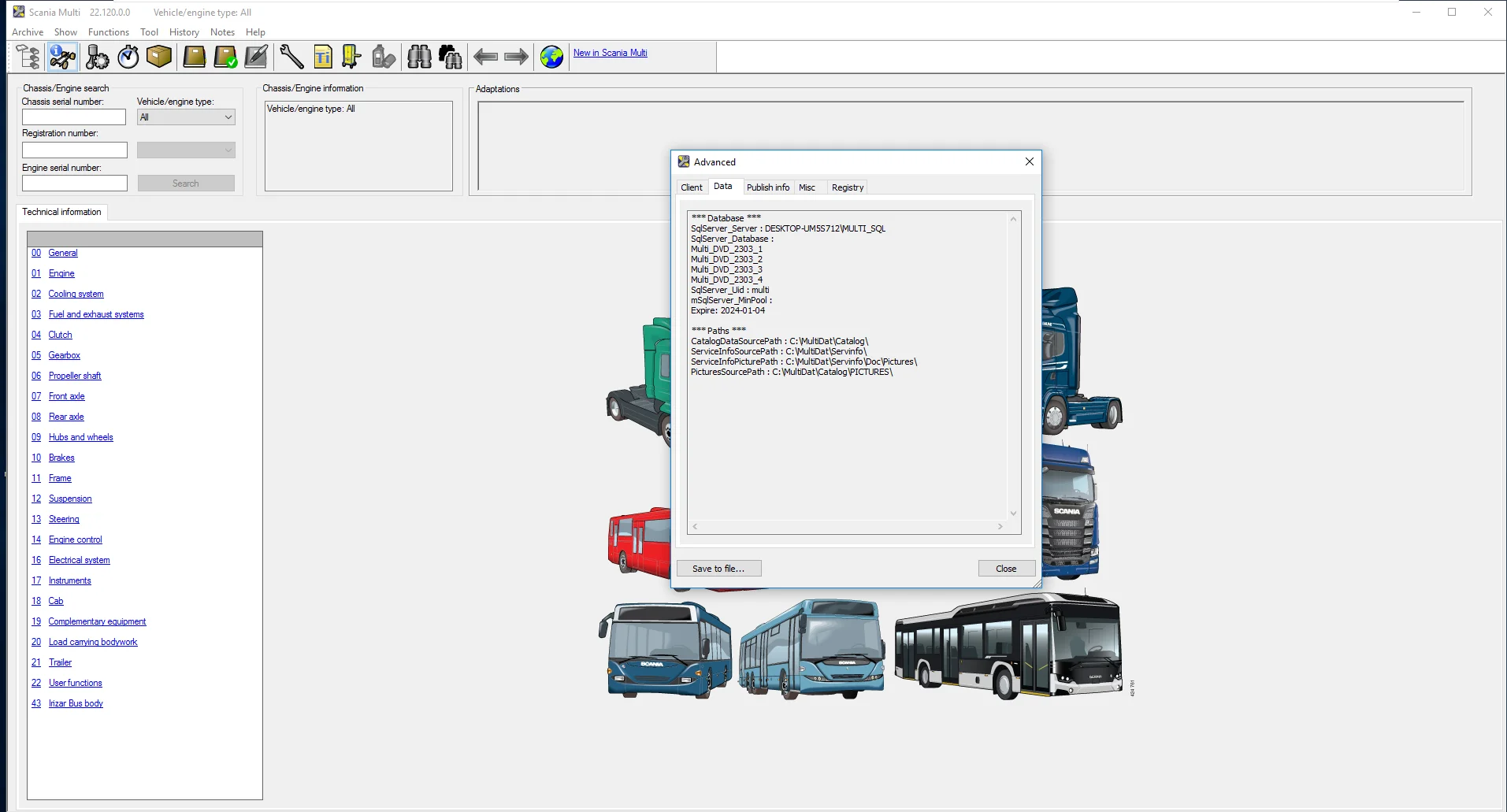This screenshot has height=812, width=1507.
Task: Click the binoculars search icon
Action: (x=419, y=57)
